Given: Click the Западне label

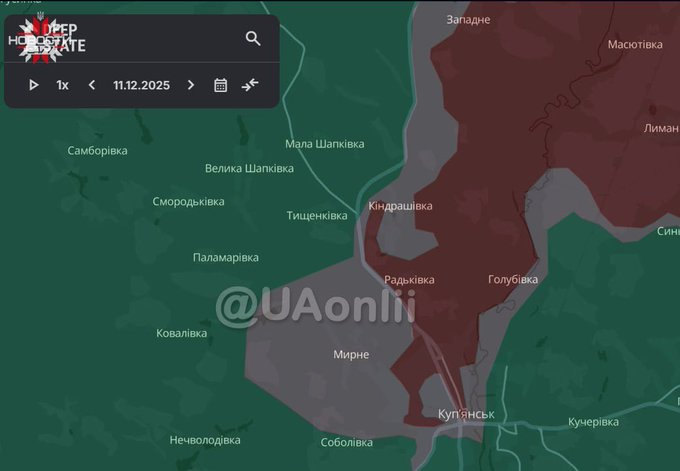Looking at the screenshot, I should [x=468, y=20].
